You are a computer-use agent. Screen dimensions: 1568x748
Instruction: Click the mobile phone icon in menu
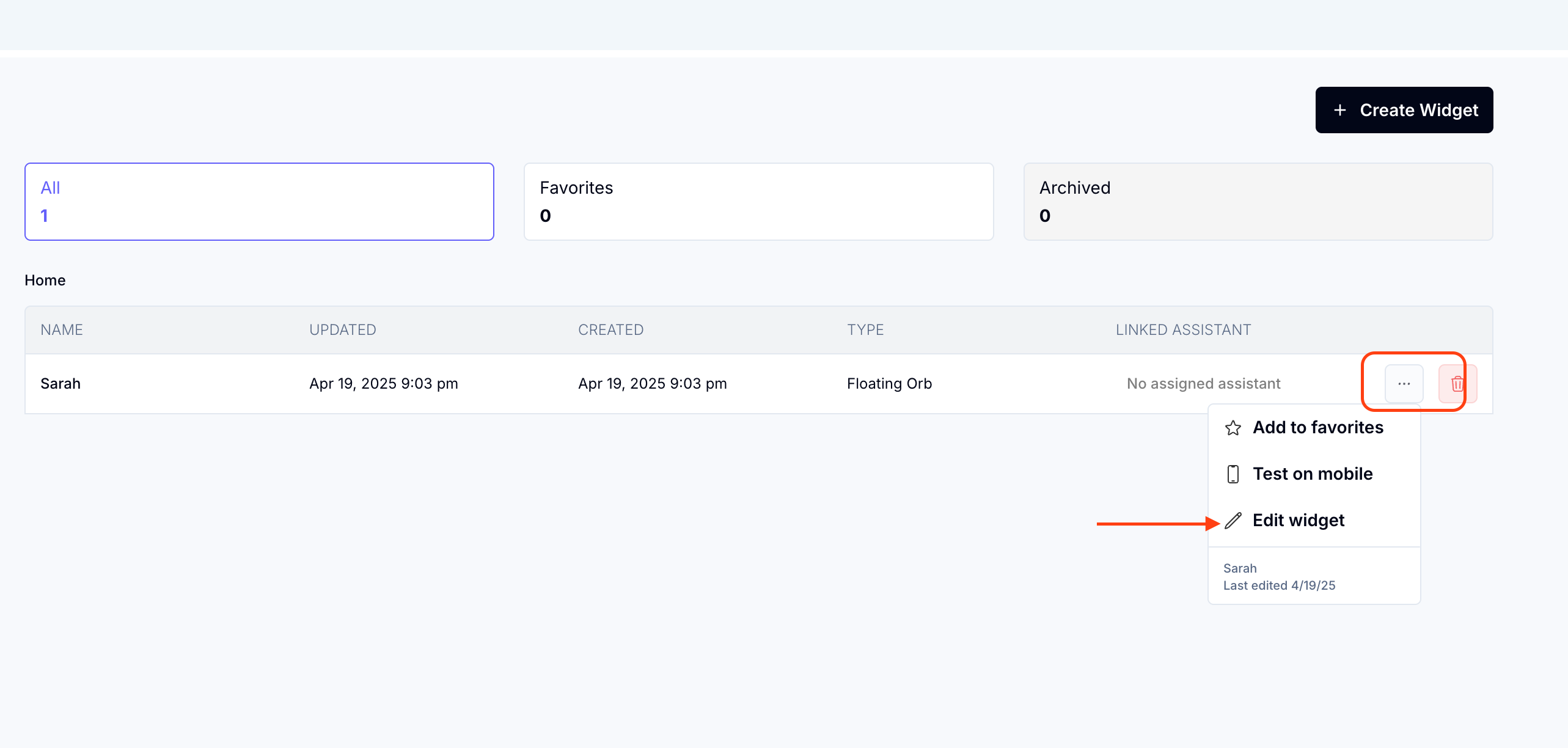(x=1233, y=474)
